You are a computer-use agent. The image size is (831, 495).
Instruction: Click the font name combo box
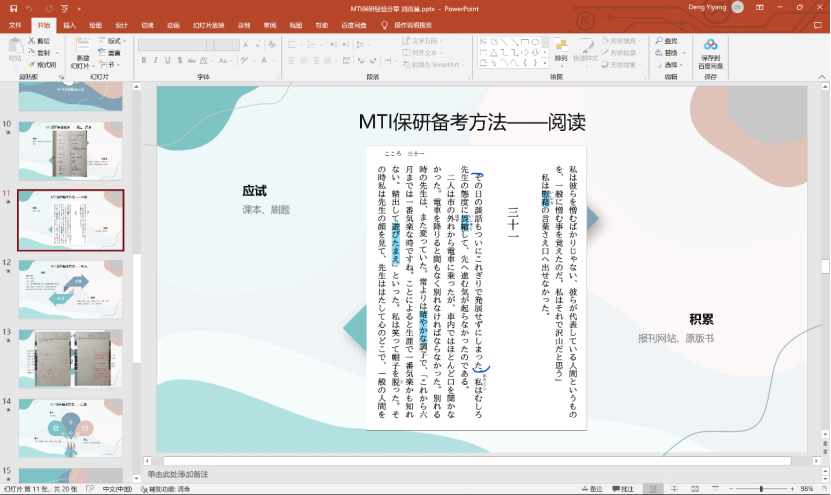coord(175,45)
